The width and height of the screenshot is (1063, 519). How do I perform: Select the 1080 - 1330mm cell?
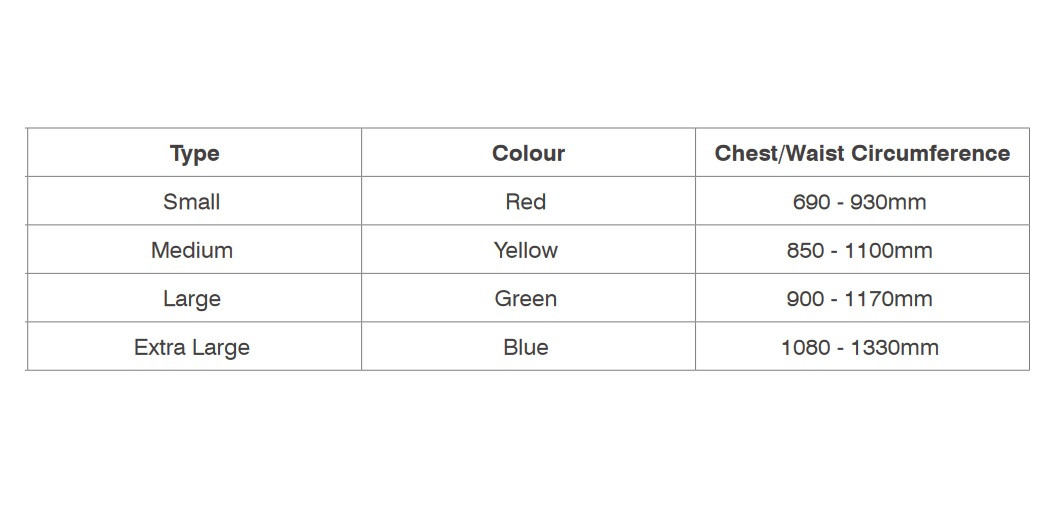coord(862,347)
